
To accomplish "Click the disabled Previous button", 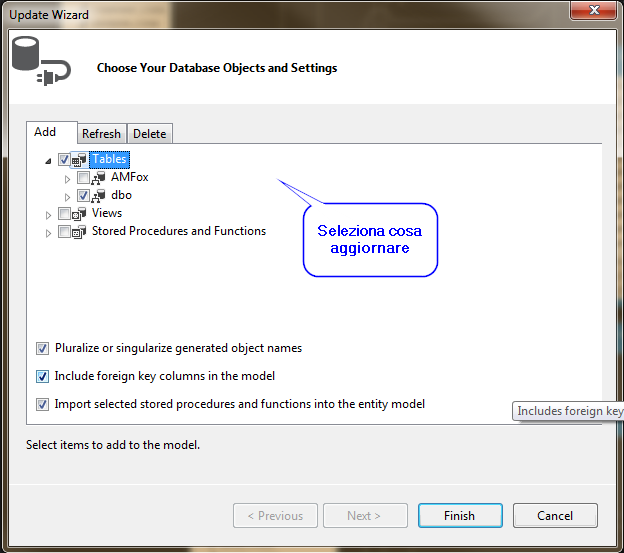I will click(x=275, y=516).
